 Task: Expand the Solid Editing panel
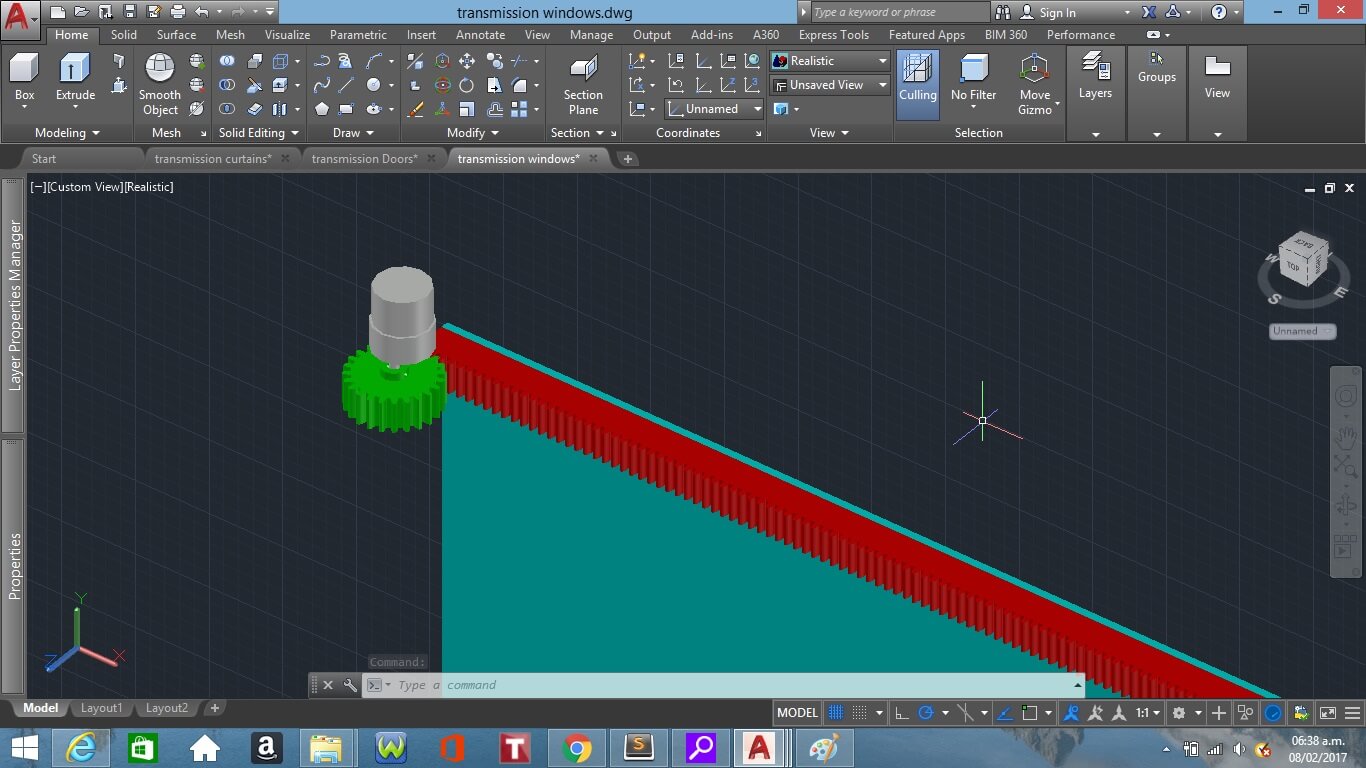point(258,133)
